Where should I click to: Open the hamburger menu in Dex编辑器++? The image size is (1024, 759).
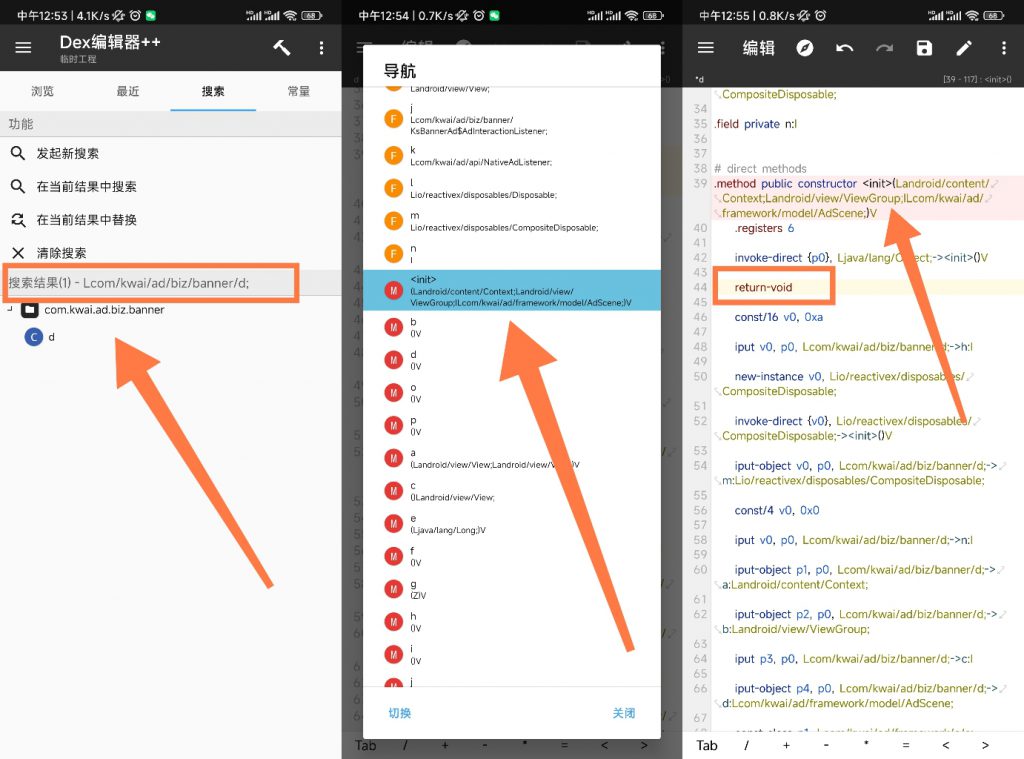(x=23, y=48)
